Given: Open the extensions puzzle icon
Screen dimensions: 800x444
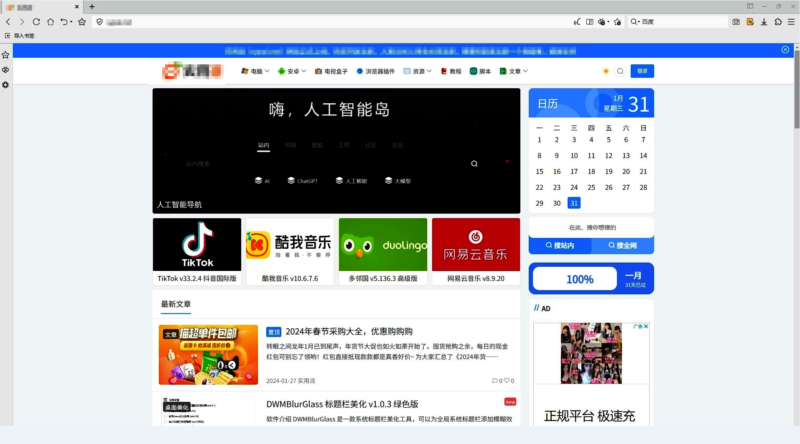Looking at the screenshot, I should click(778, 22).
